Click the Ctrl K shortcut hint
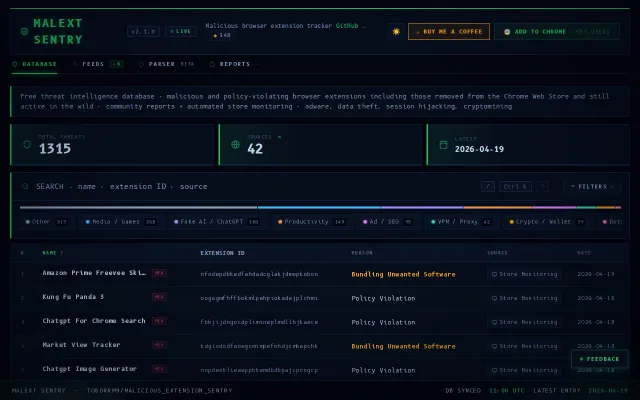This screenshot has width=640, height=400. 515,187
